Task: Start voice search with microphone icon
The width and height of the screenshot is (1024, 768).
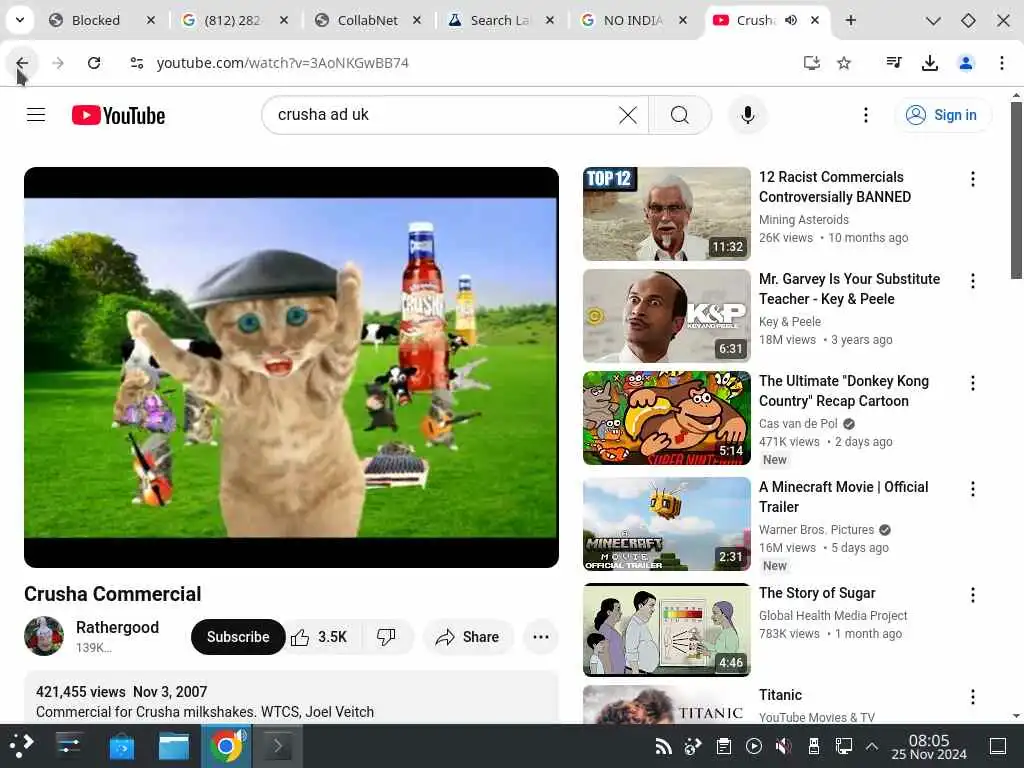Action: pos(748,115)
